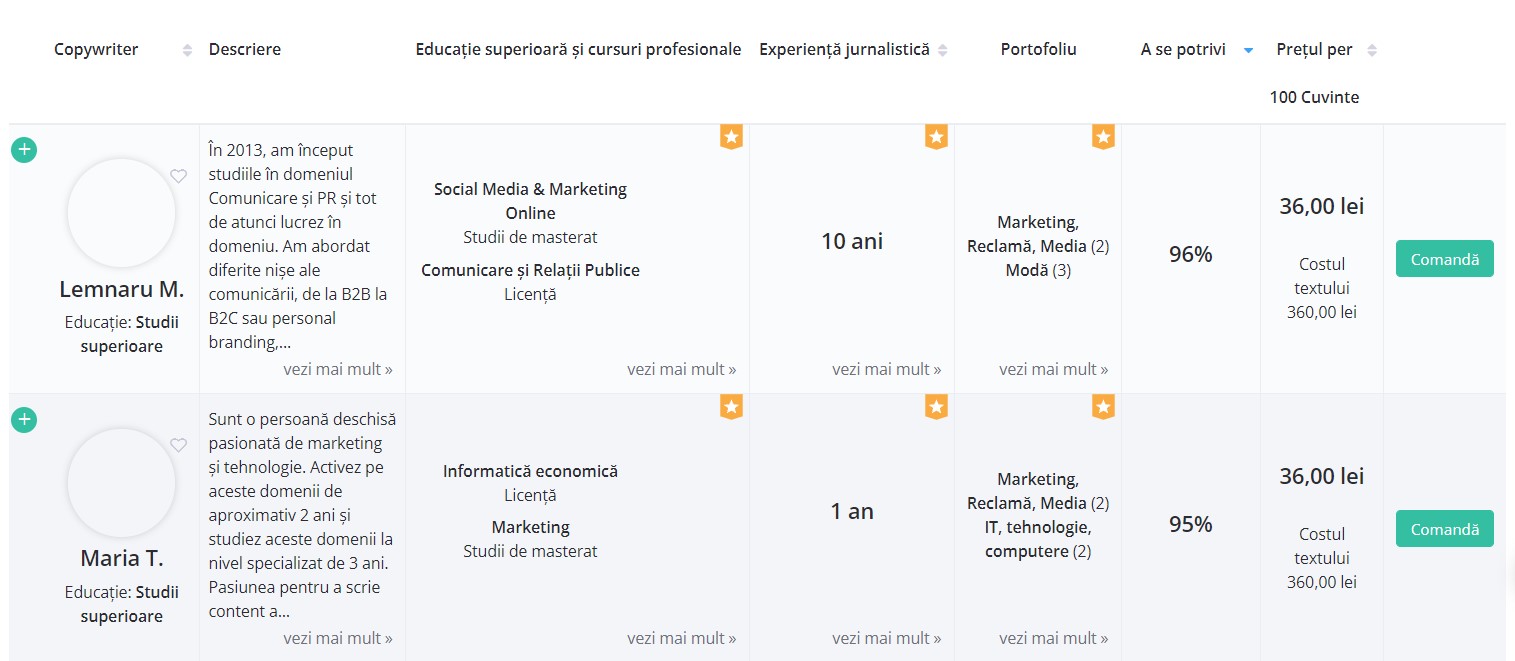Click star badge in Maria's portfolio cell
Viewport: 1515px width, 661px height.
1103,406
